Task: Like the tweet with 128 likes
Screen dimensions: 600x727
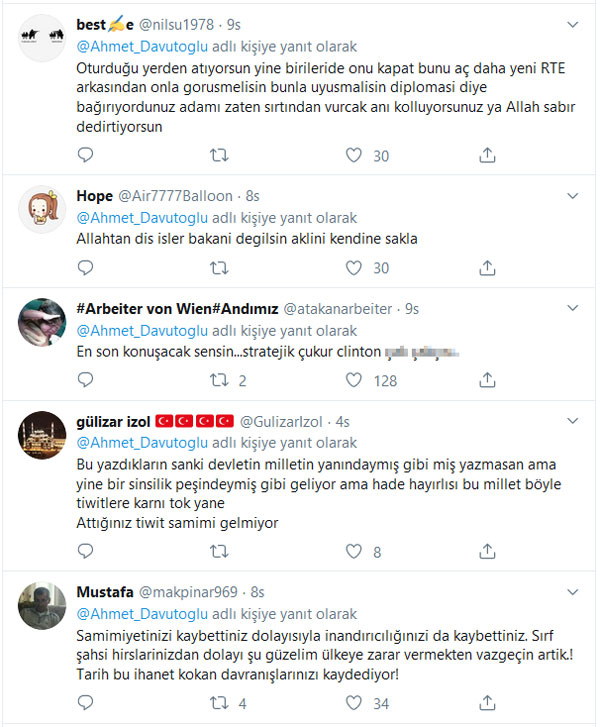Action: 353,381
